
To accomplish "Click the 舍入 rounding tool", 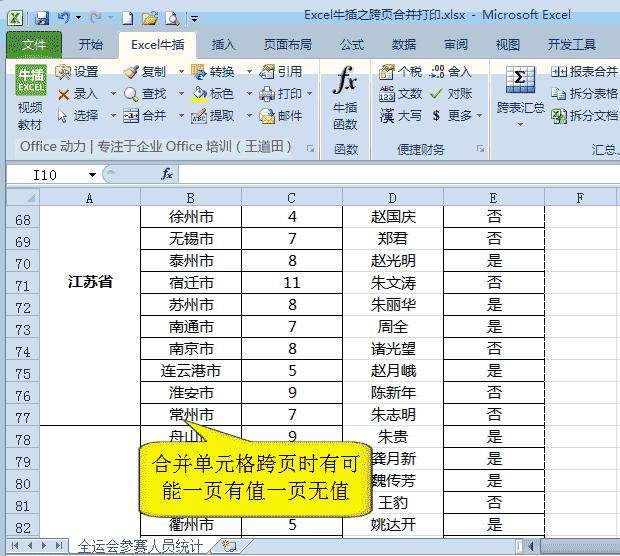I will tap(451, 72).
